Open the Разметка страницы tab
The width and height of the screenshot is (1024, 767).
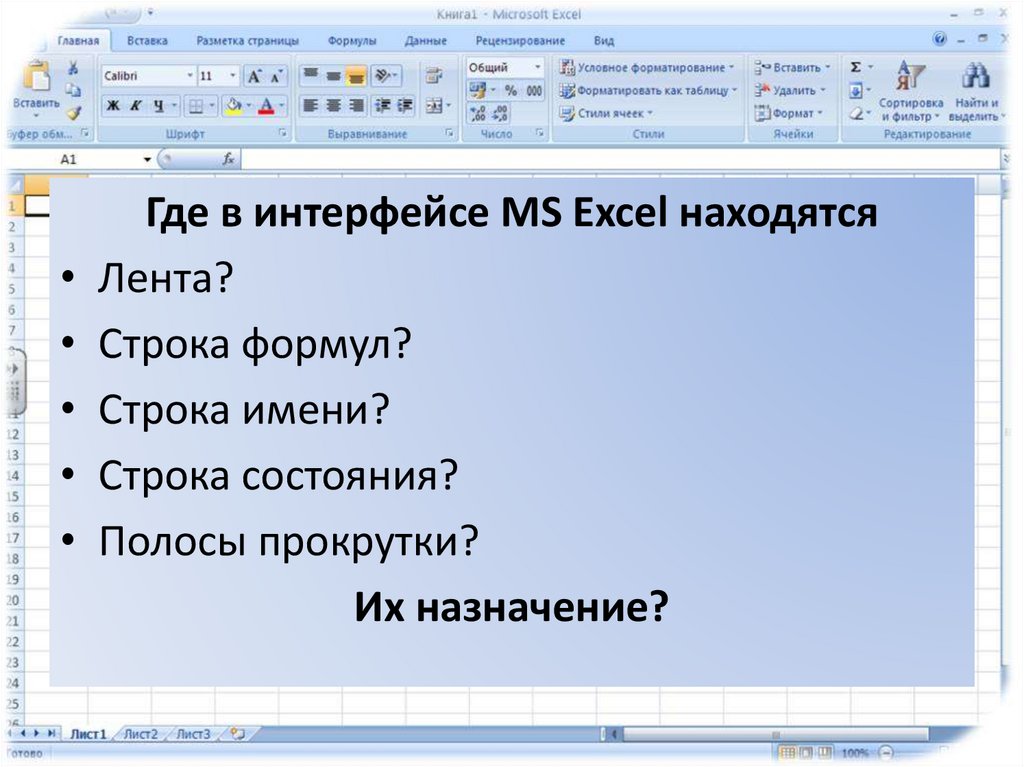point(248,41)
